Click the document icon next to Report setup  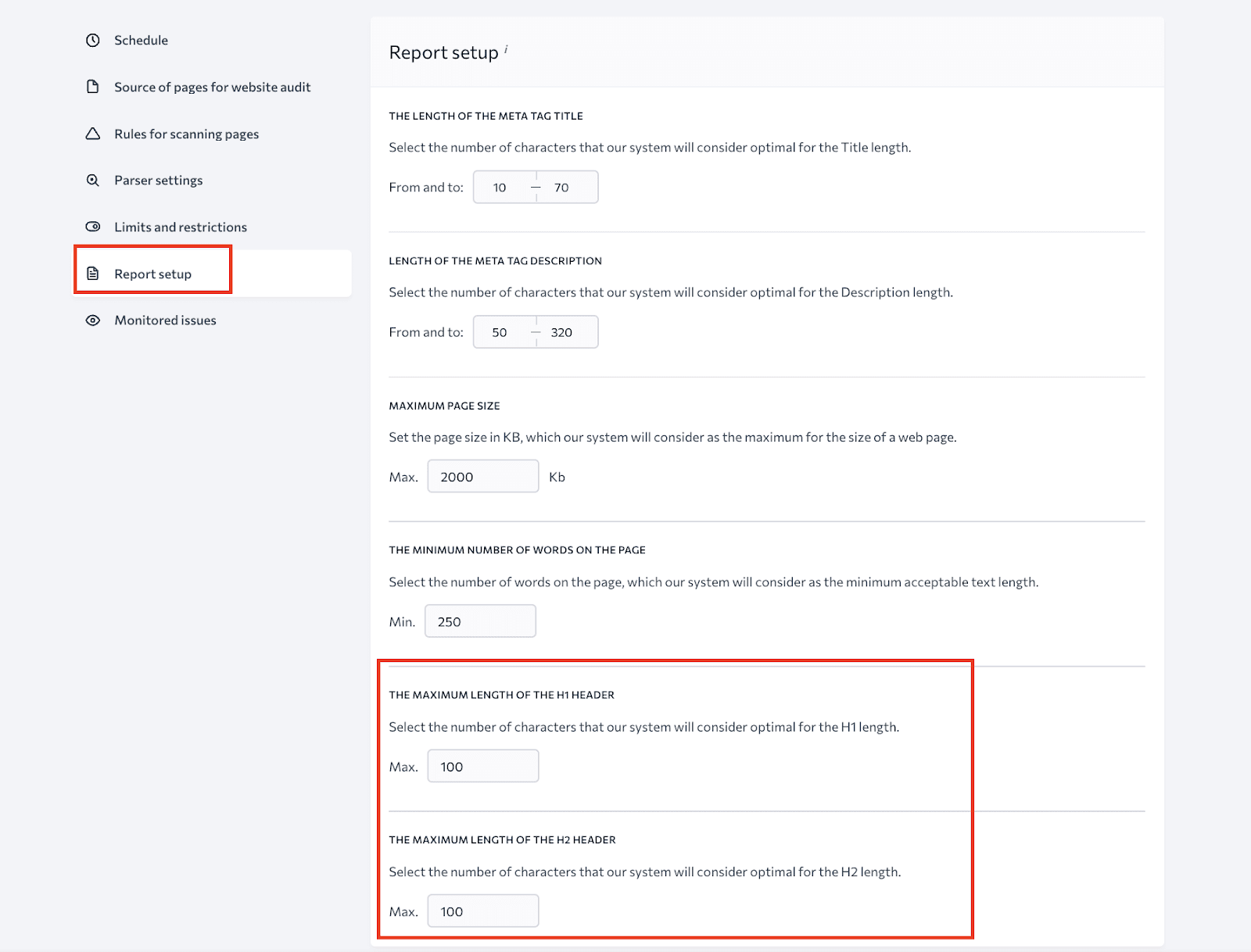[92, 274]
